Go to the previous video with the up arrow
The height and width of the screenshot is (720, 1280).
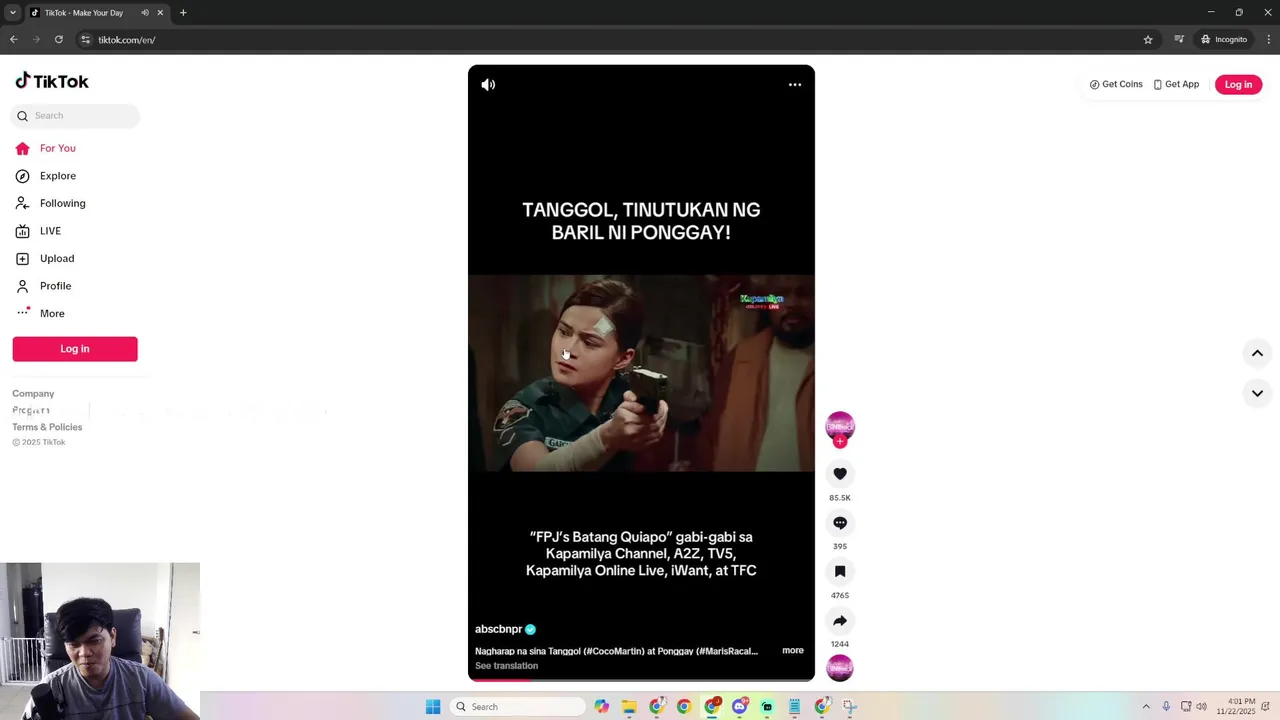tap(1257, 353)
